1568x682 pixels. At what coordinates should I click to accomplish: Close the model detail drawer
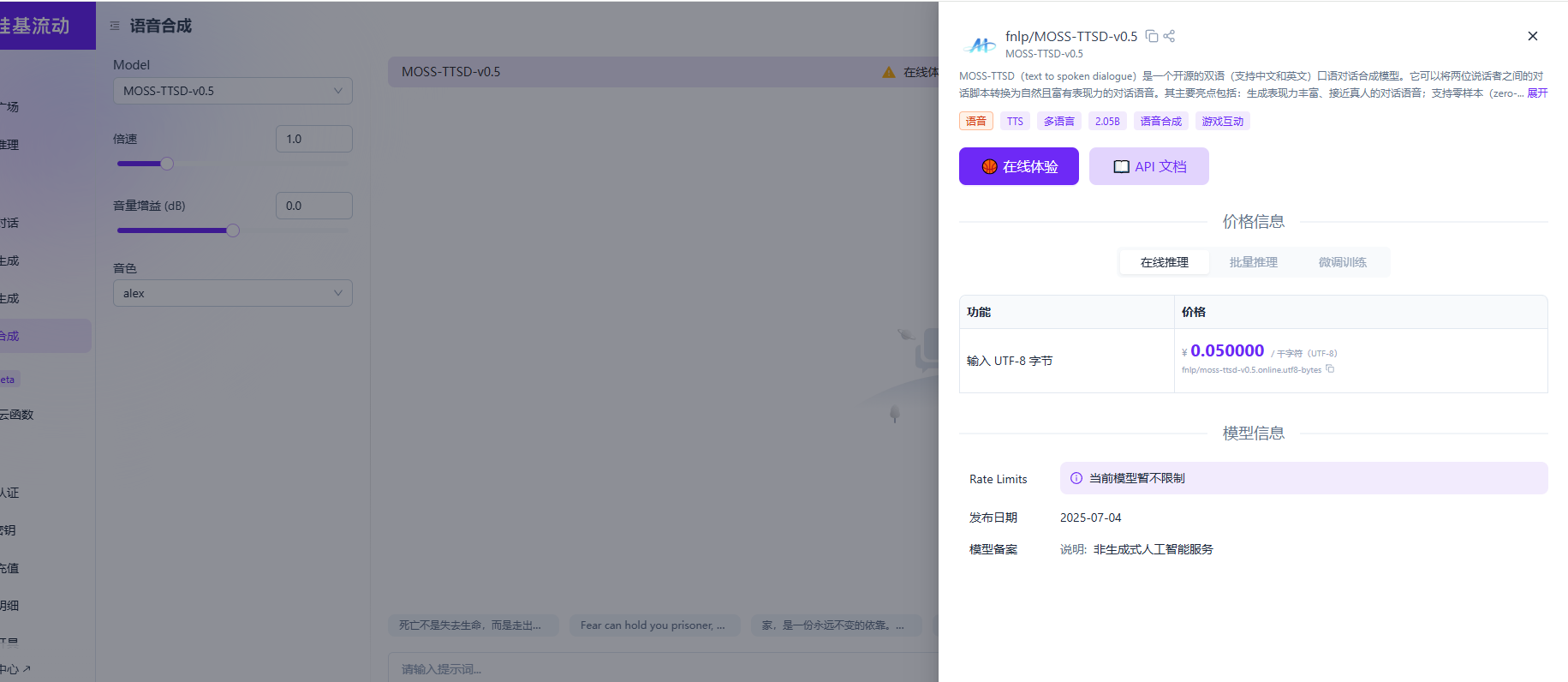pos(1533,36)
